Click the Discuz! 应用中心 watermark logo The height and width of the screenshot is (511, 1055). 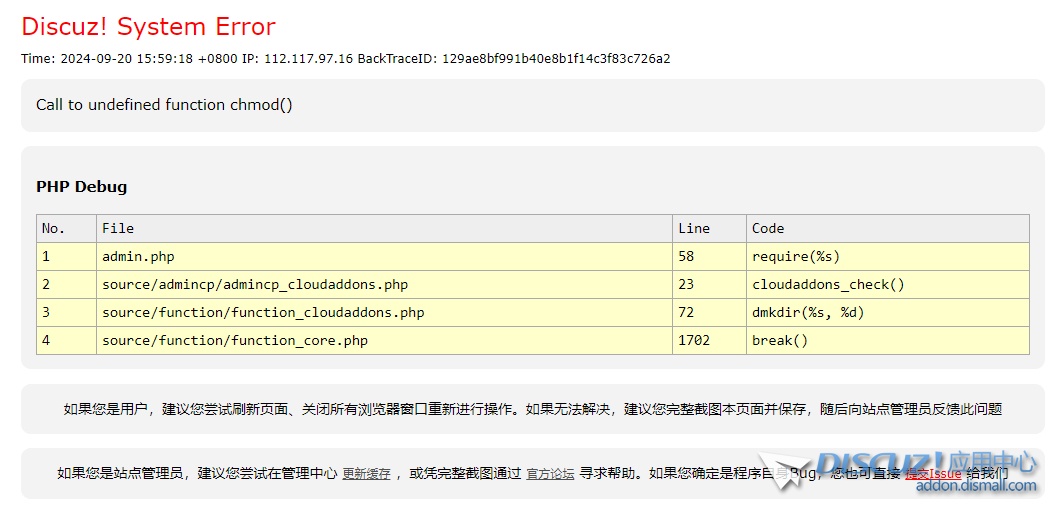925,463
